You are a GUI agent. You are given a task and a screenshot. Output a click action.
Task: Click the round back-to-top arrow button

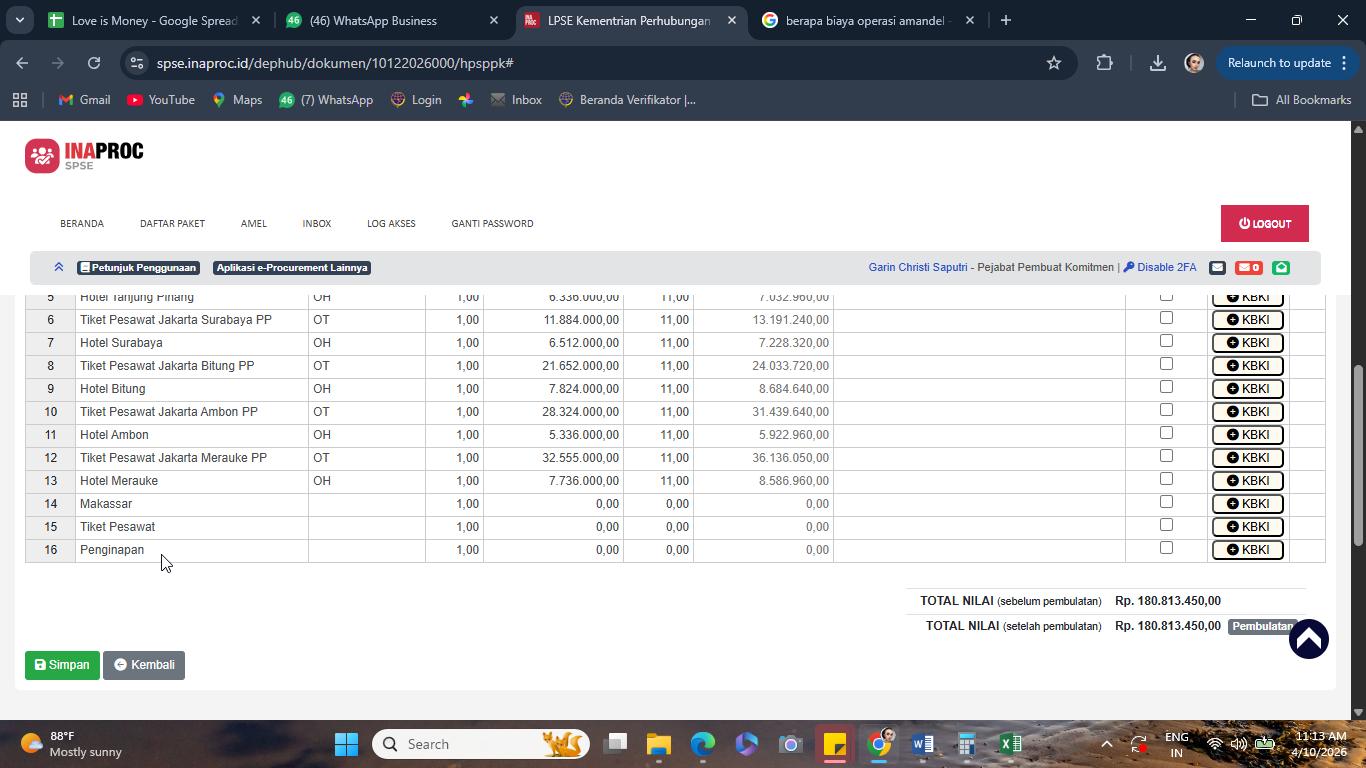tap(1308, 639)
